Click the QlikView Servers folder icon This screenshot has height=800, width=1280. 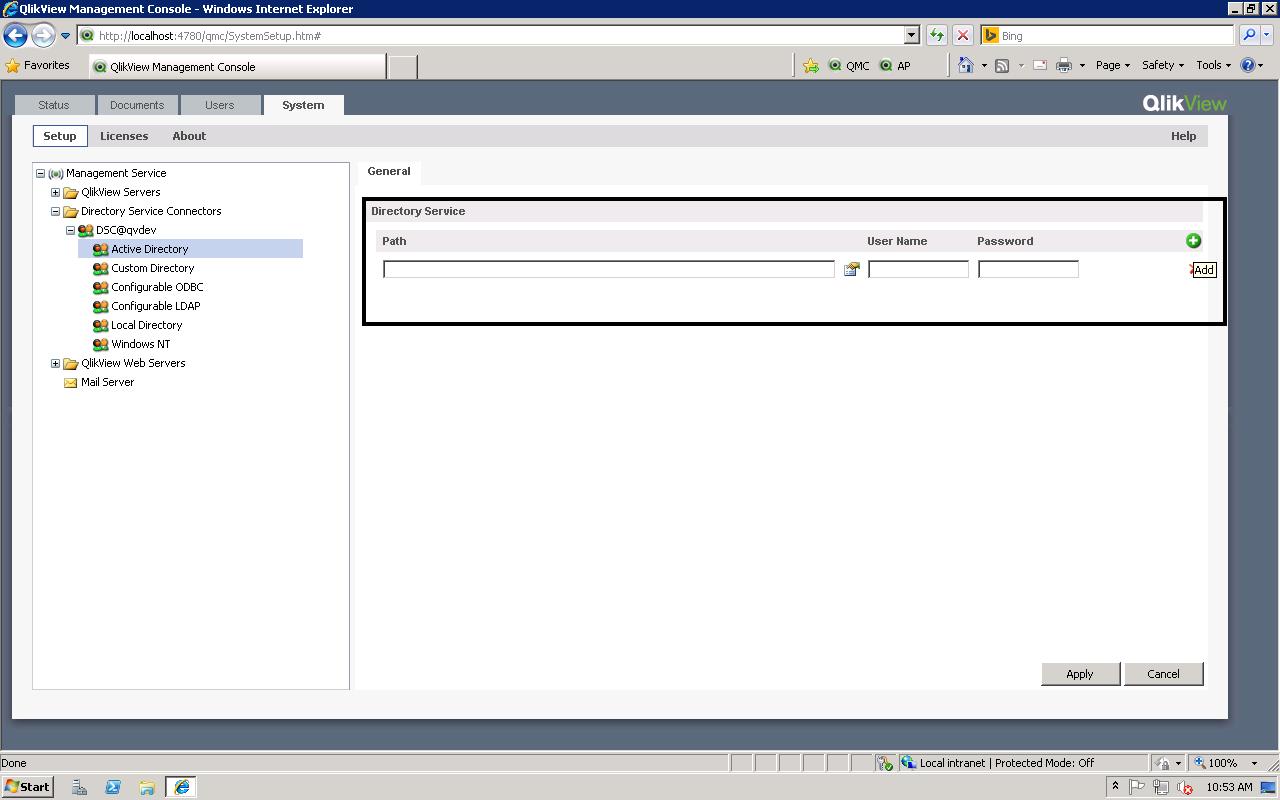click(71, 193)
